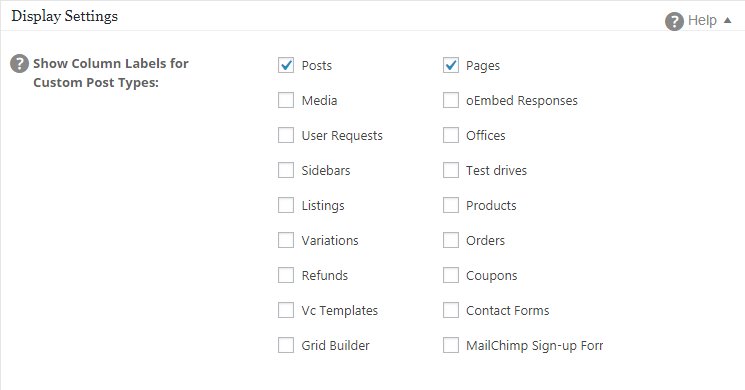Enable the Products checkbox
The width and height of the screenshot is (745, 390).
451,205
